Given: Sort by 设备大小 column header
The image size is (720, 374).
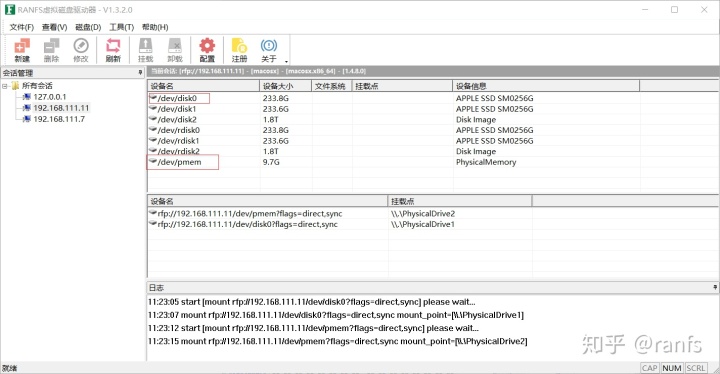Looking at the screenshot, I should (286, 86).
